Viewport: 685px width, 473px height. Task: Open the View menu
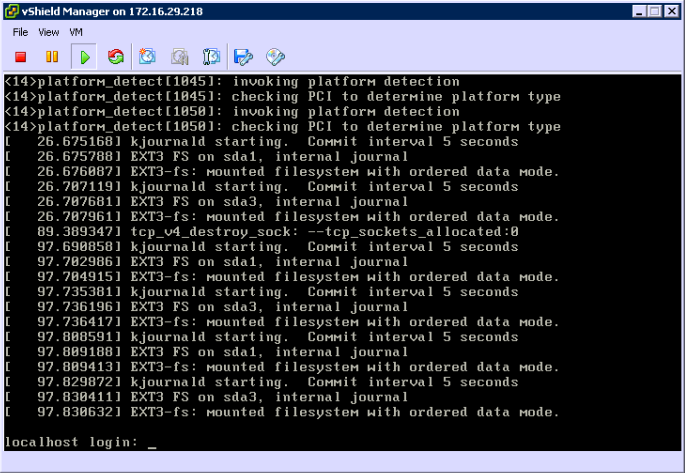coord(49,32)
